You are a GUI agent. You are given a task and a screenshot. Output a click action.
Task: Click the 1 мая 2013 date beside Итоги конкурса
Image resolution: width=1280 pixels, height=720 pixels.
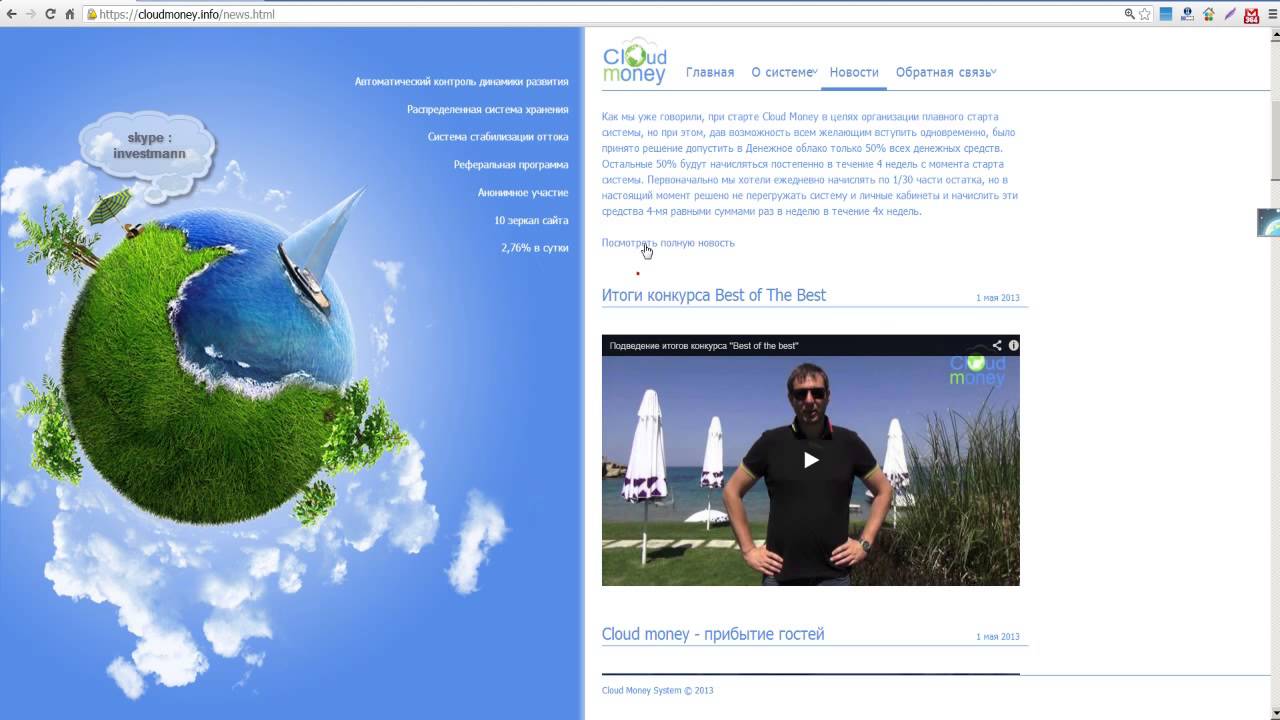coord(998,298)
